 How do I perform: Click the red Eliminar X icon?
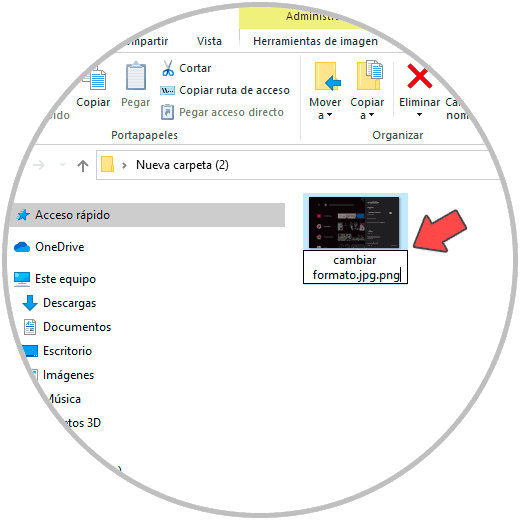click(x=419, y=76)
